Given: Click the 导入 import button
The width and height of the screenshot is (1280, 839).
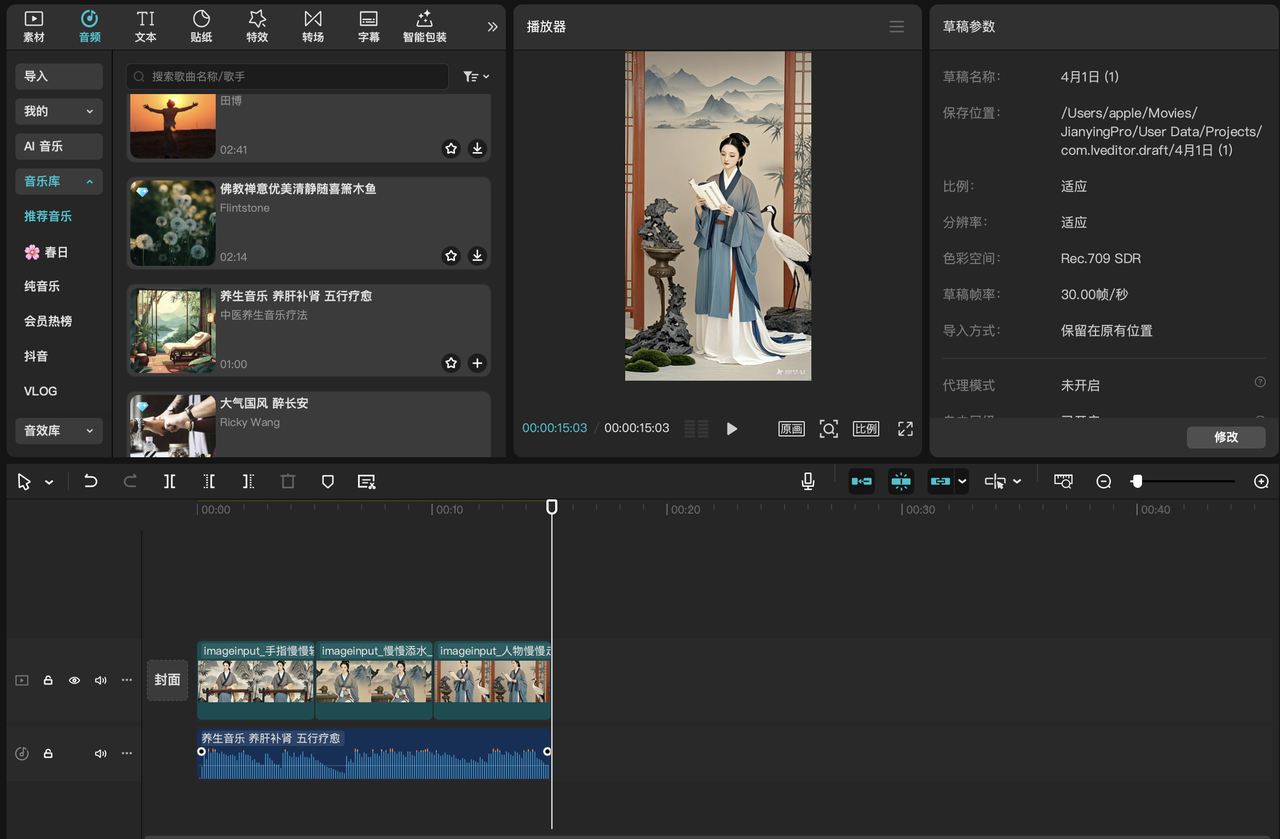Looking at the screenshot, I should point(59,76).
